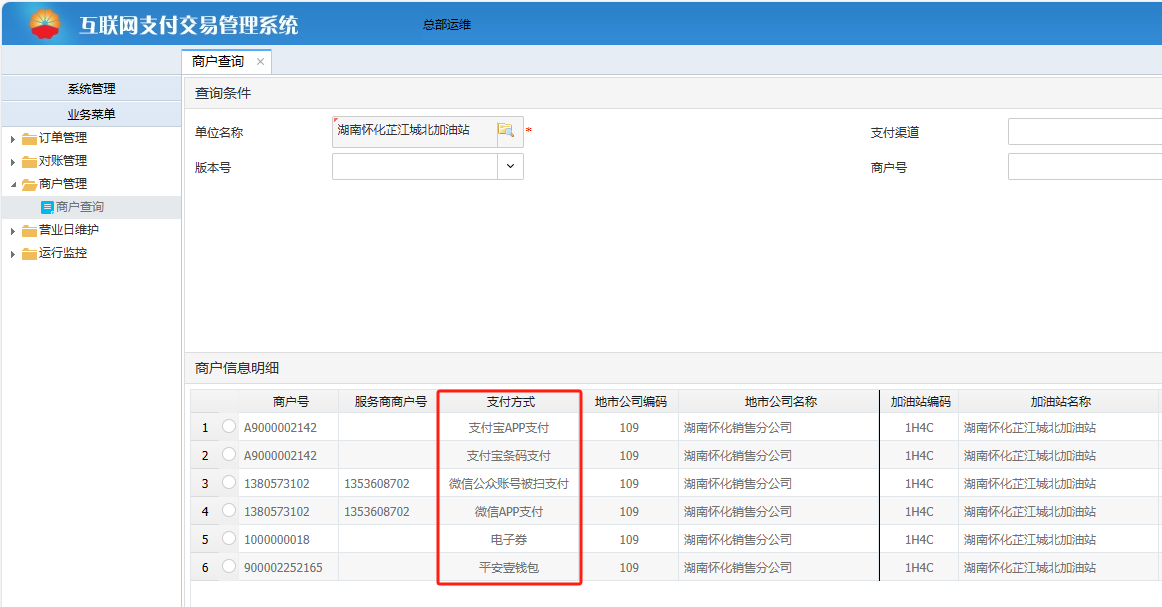
Task: Click the 对账管理 folder icon
Action: (x=29, y=162)
